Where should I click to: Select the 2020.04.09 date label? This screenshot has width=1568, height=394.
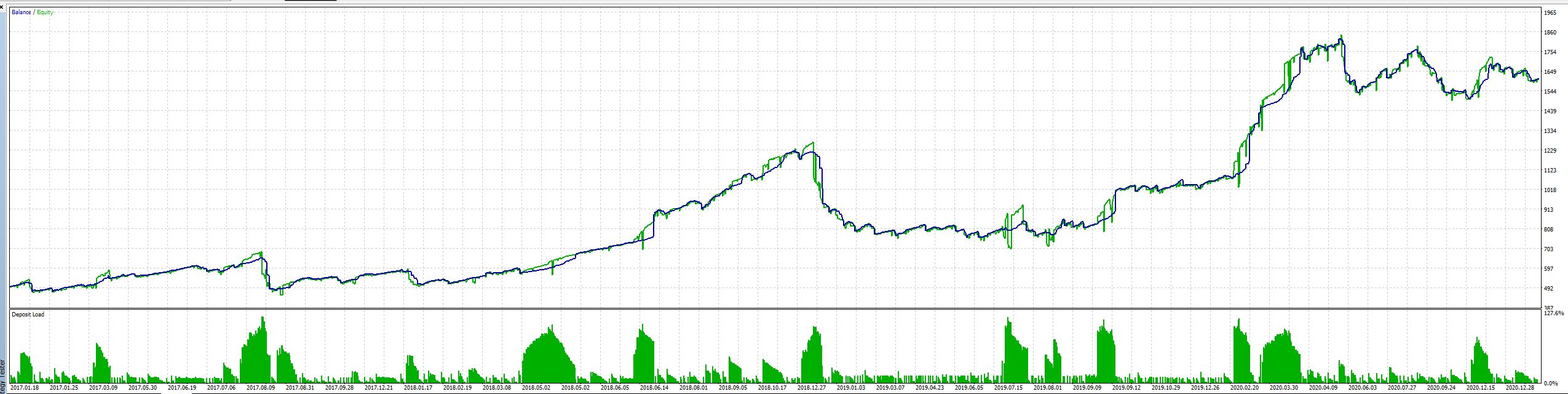point(1323,388)
